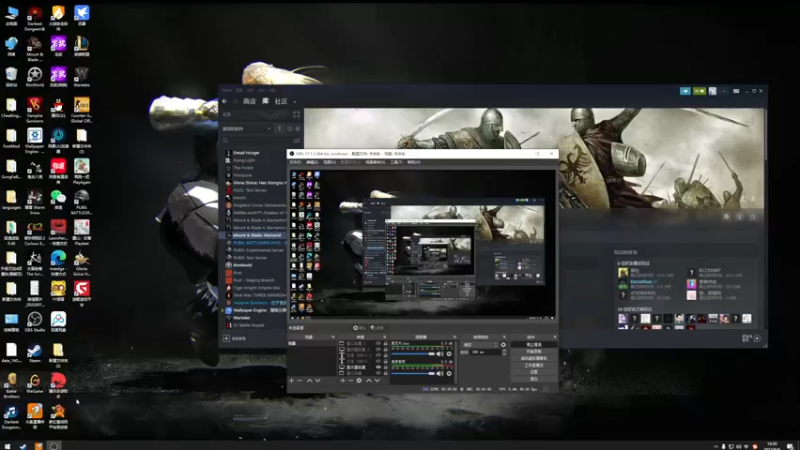This screenshot has width=800, height=450.
Task: Click Steam add game button at bottom left
Action: 236,338
